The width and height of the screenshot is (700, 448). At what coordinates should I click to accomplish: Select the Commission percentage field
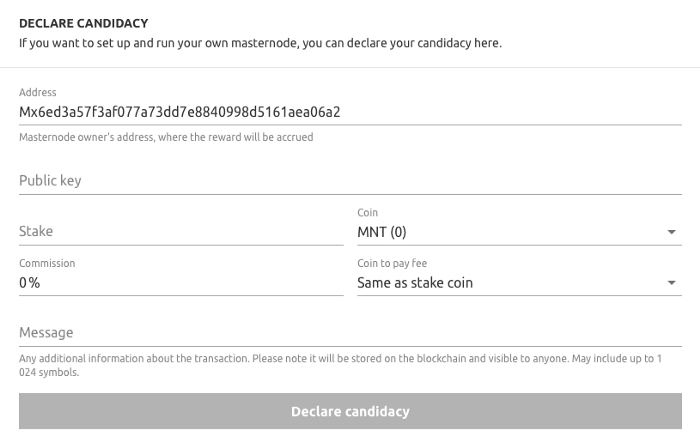[180, 283]
